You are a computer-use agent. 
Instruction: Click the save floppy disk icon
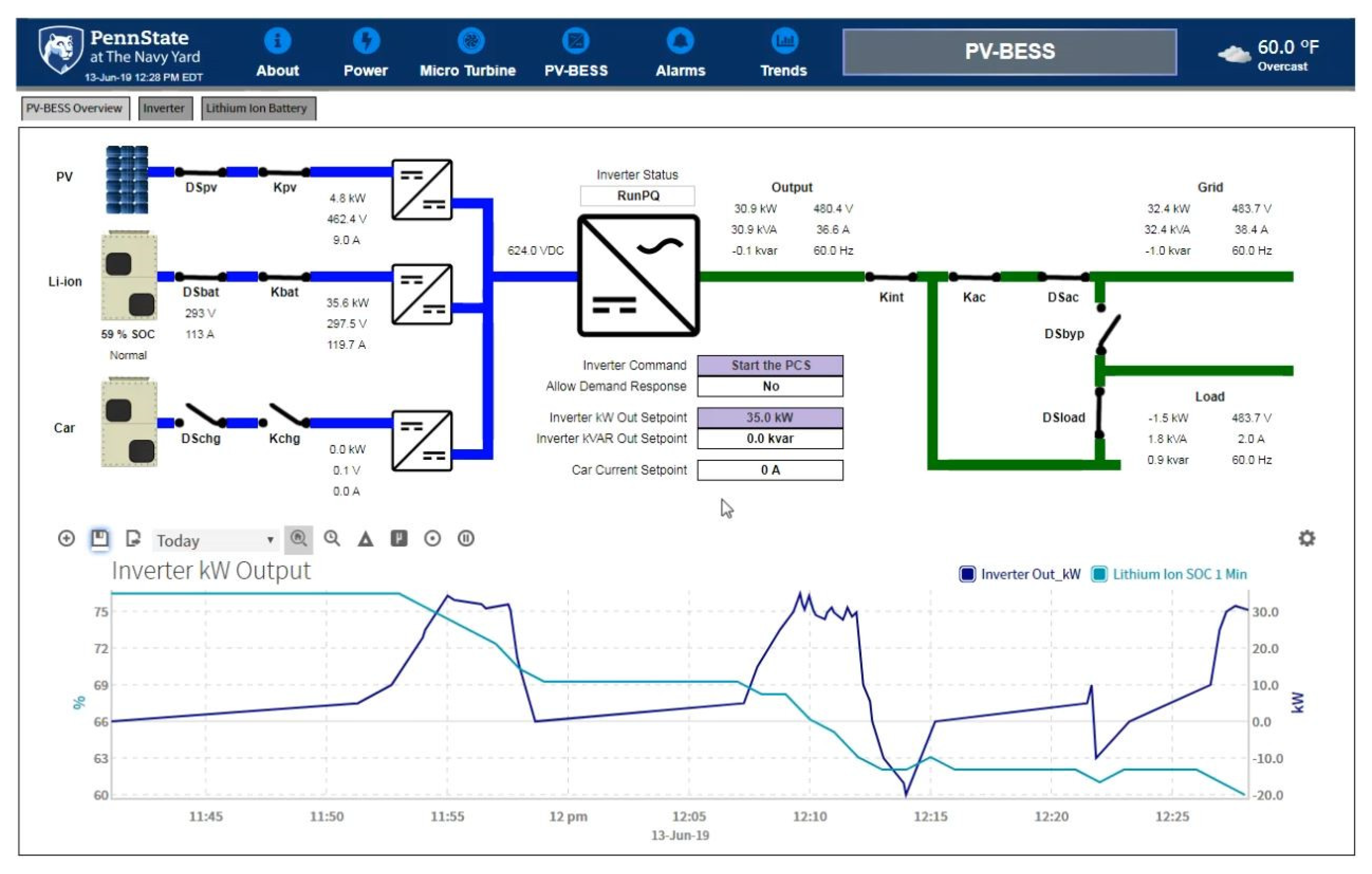tap(100, 538)
